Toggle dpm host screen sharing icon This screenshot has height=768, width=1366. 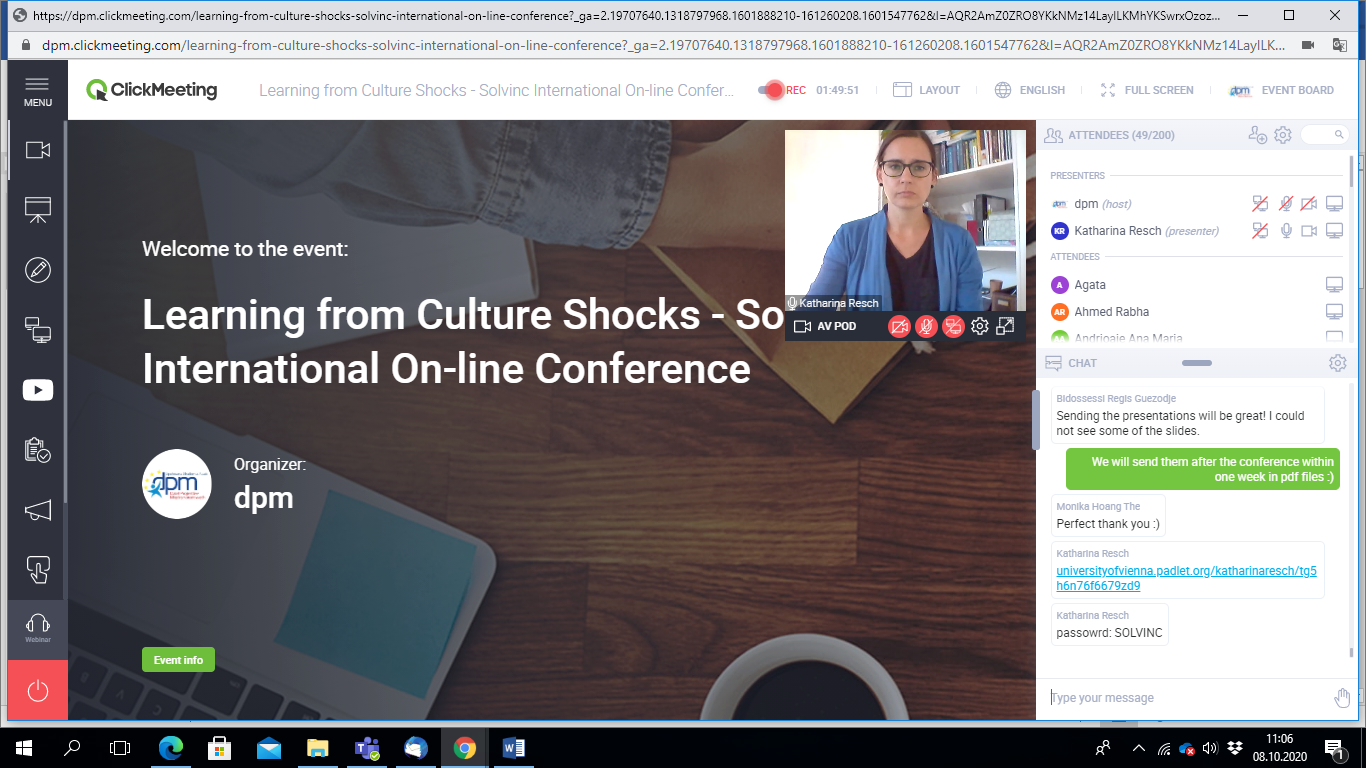1260,204
